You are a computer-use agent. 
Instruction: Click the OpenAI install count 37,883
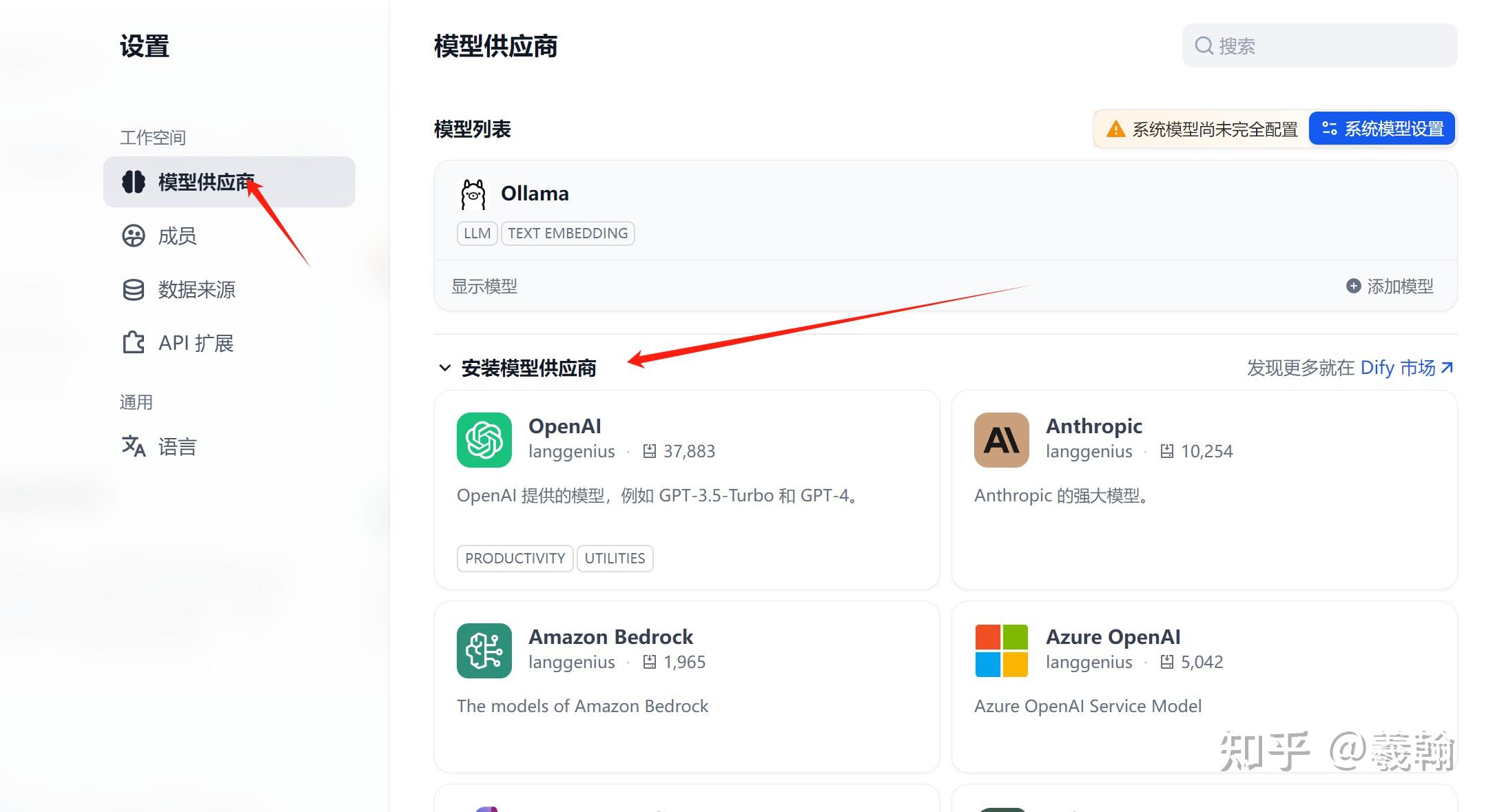pyautogui.click(x=689, y=451)
